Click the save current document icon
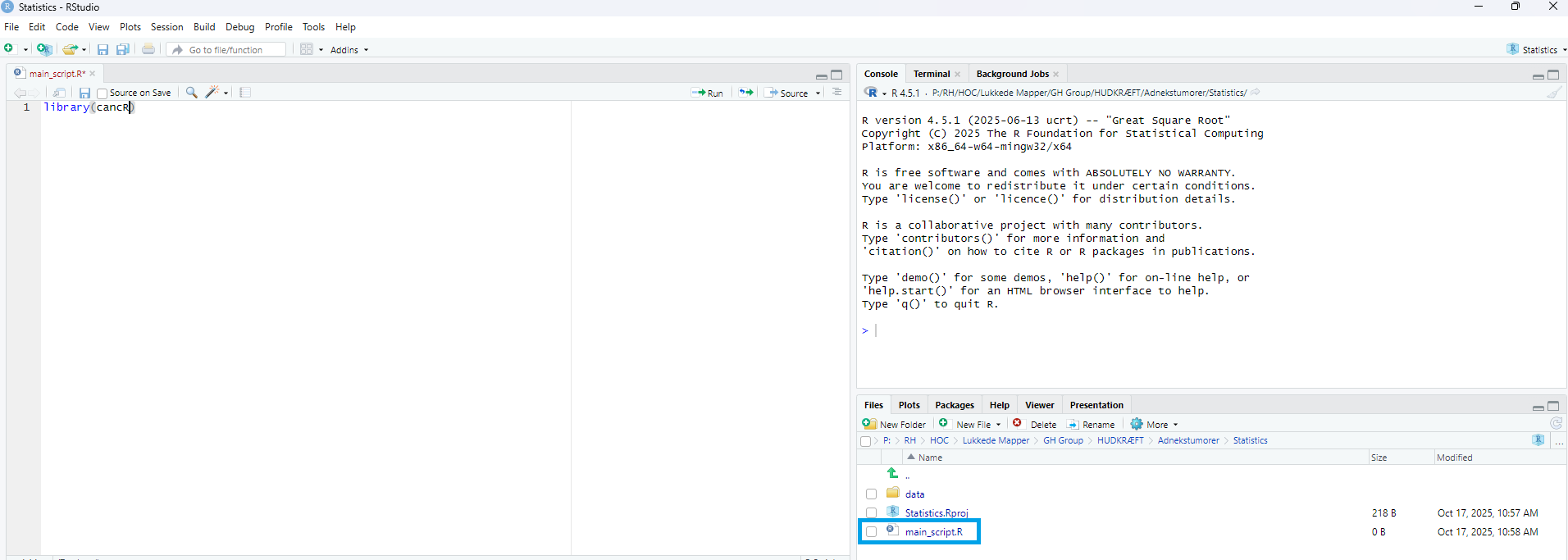The width and height of the screenshot is (1568, 560). 84,93
